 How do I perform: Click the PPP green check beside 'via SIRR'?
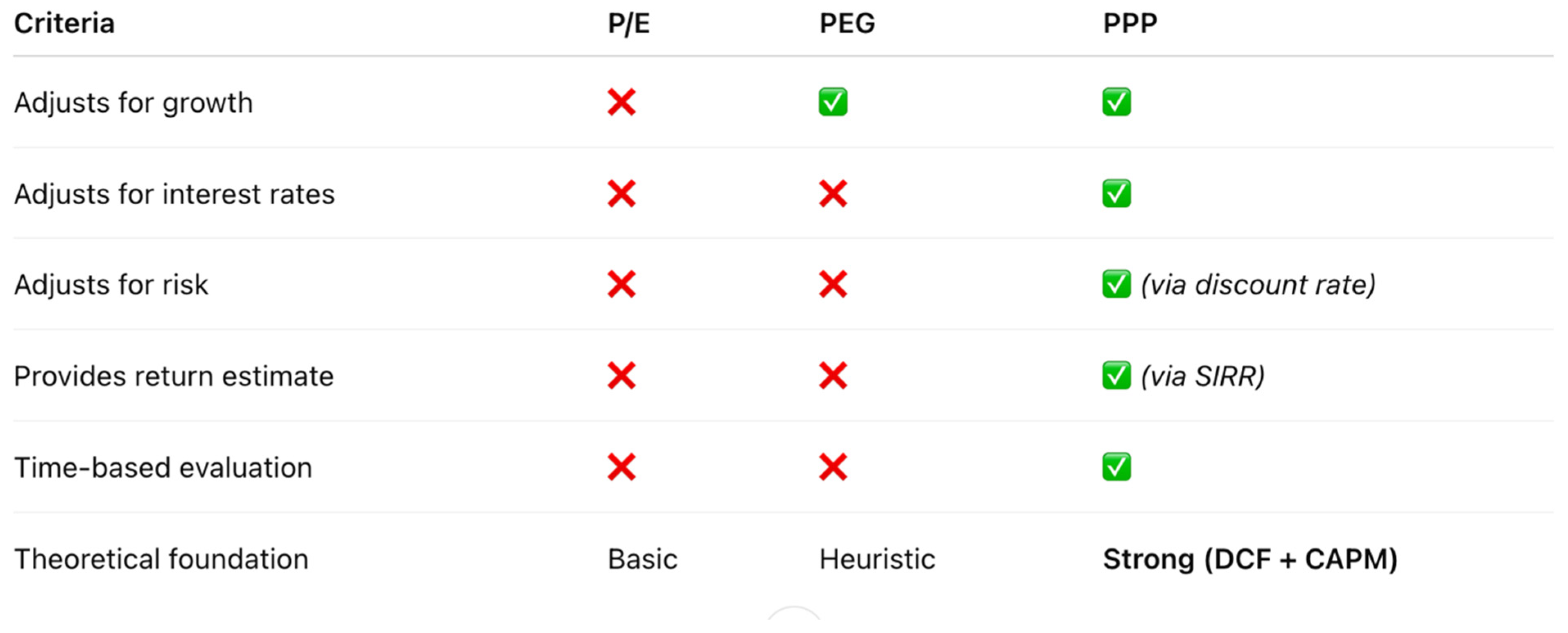coord(1116,375)
